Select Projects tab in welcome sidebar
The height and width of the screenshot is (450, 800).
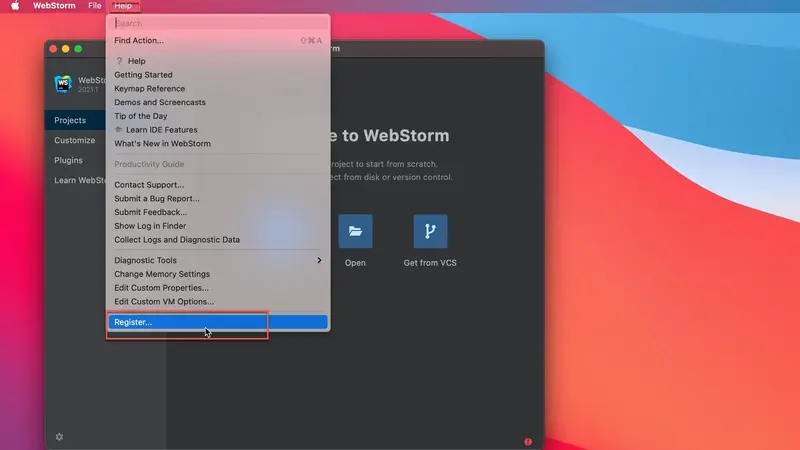(75, 120)
